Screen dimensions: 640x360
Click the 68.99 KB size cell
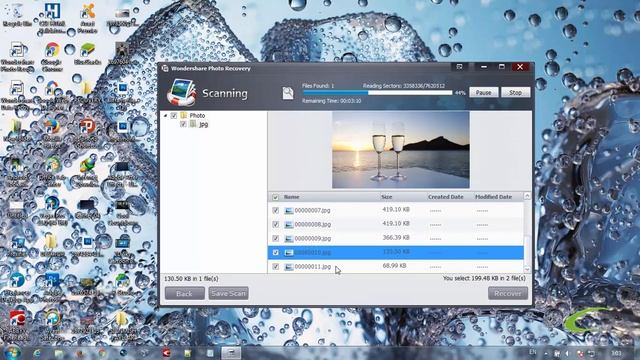394,266
